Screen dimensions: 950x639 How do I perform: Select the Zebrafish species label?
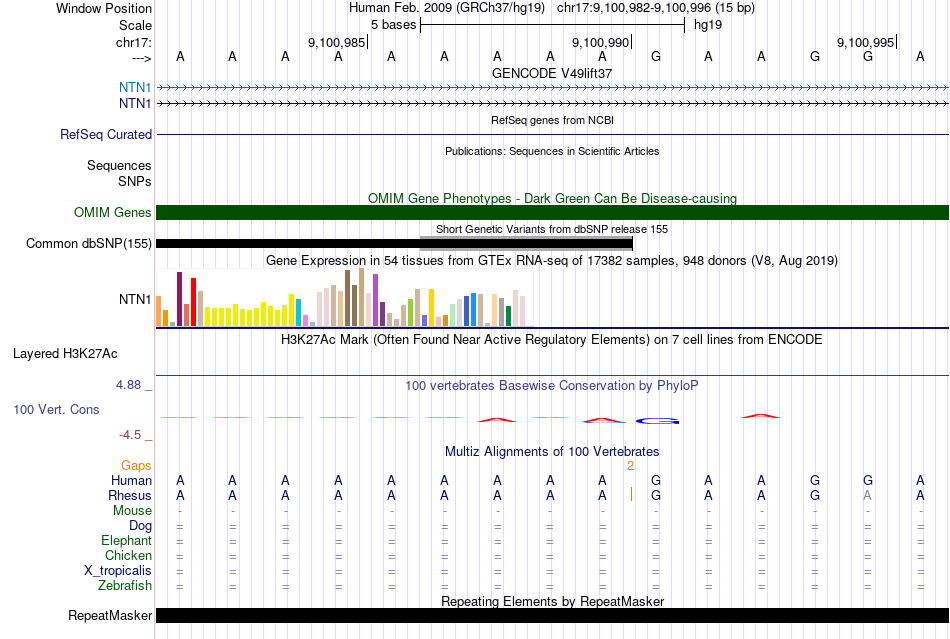click(x=125, y=586)
